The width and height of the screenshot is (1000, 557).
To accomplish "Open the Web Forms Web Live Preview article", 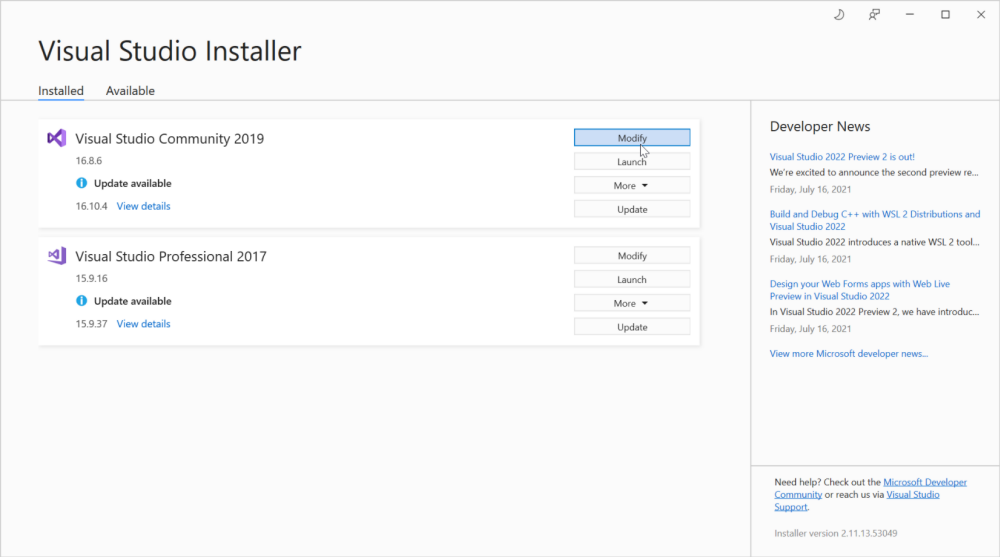I will point(860,290).
